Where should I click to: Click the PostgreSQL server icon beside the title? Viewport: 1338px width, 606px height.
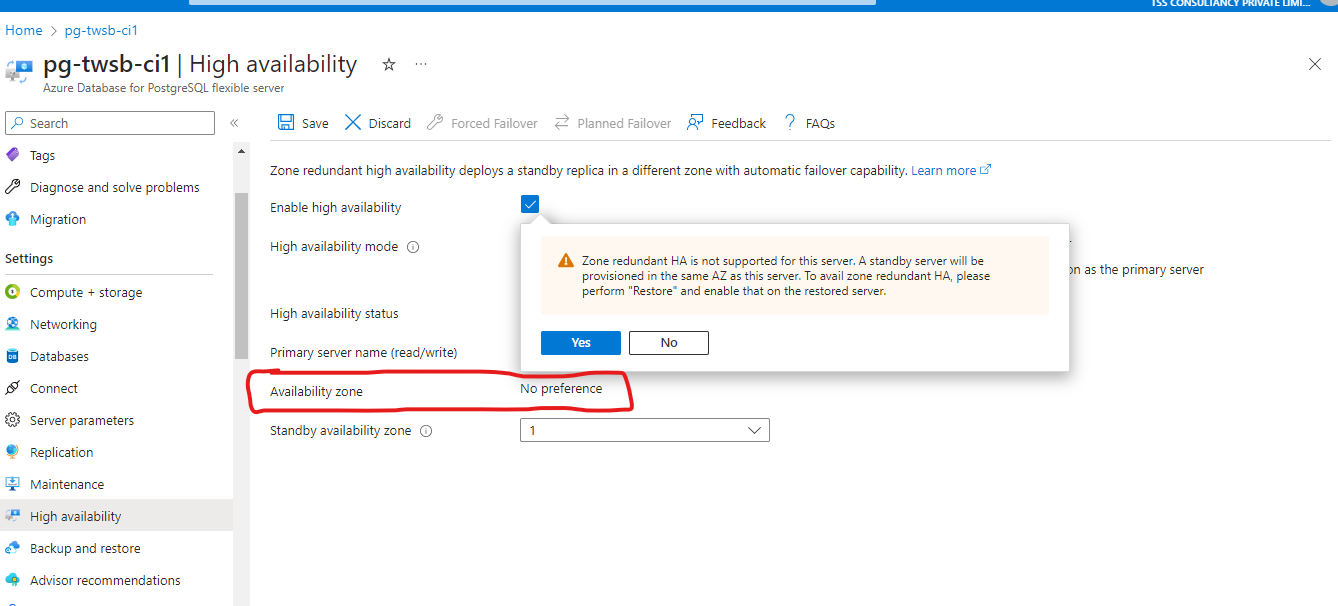[x=19, y=71]
